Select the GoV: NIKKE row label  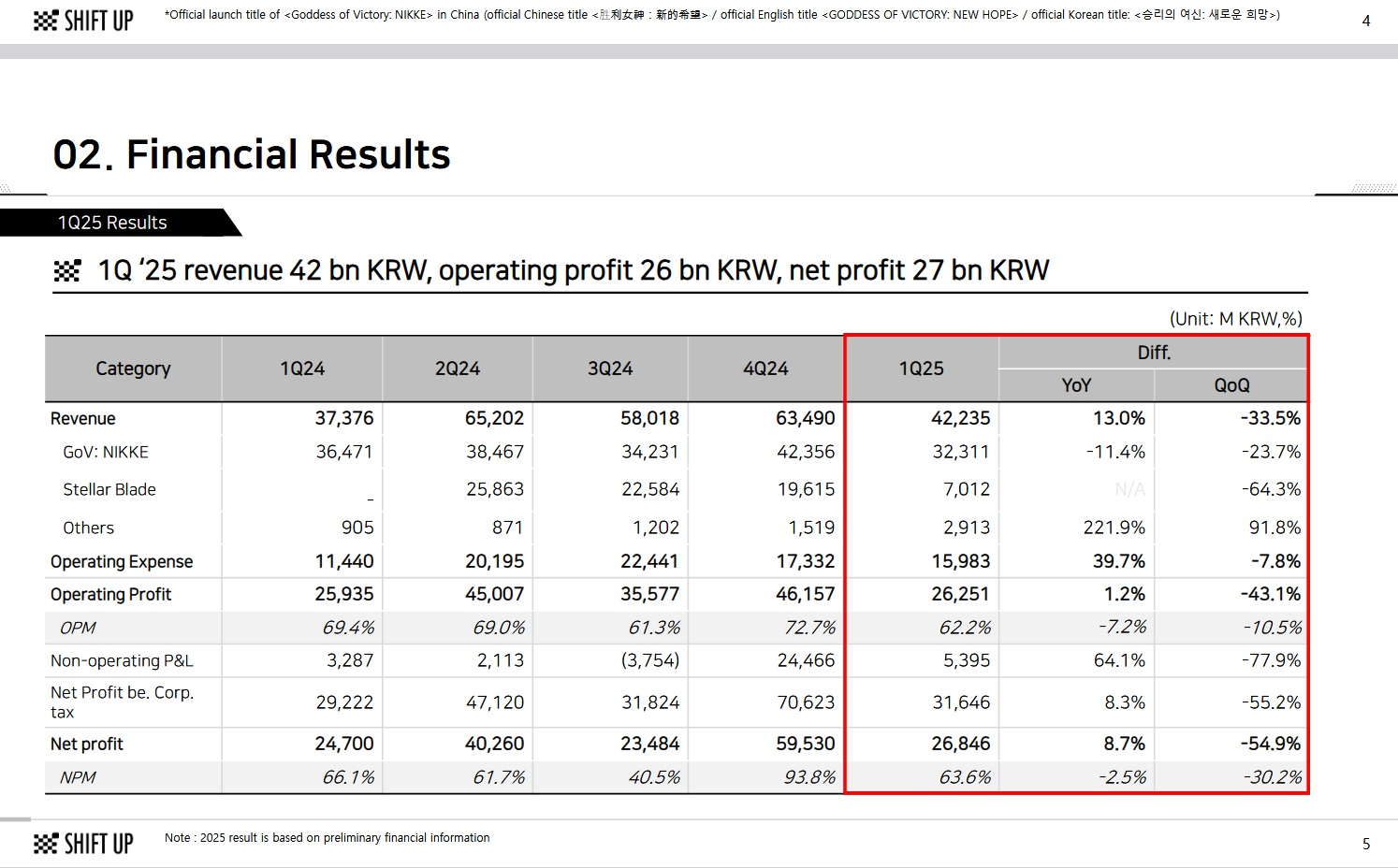[x=106, y=452]
